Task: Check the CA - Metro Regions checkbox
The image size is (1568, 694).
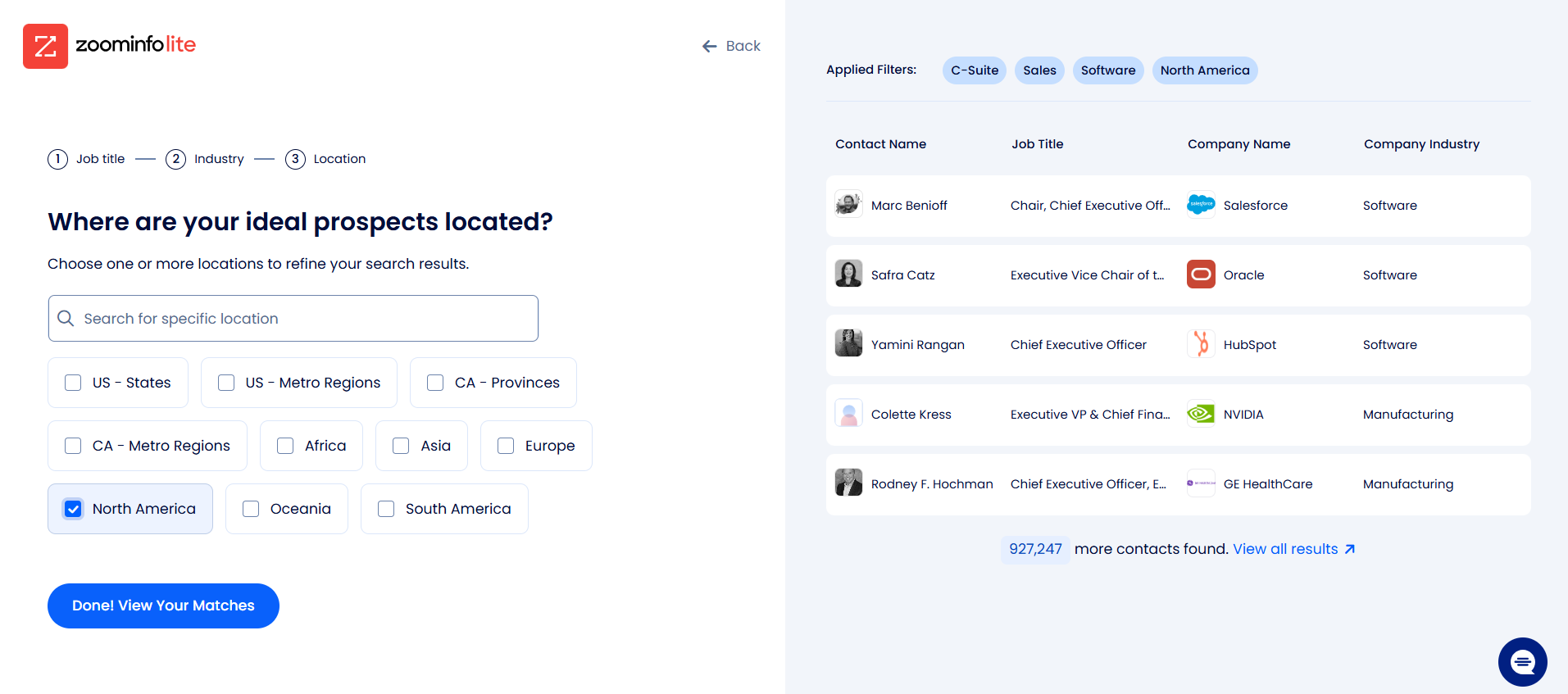Action: coord(73,446)
